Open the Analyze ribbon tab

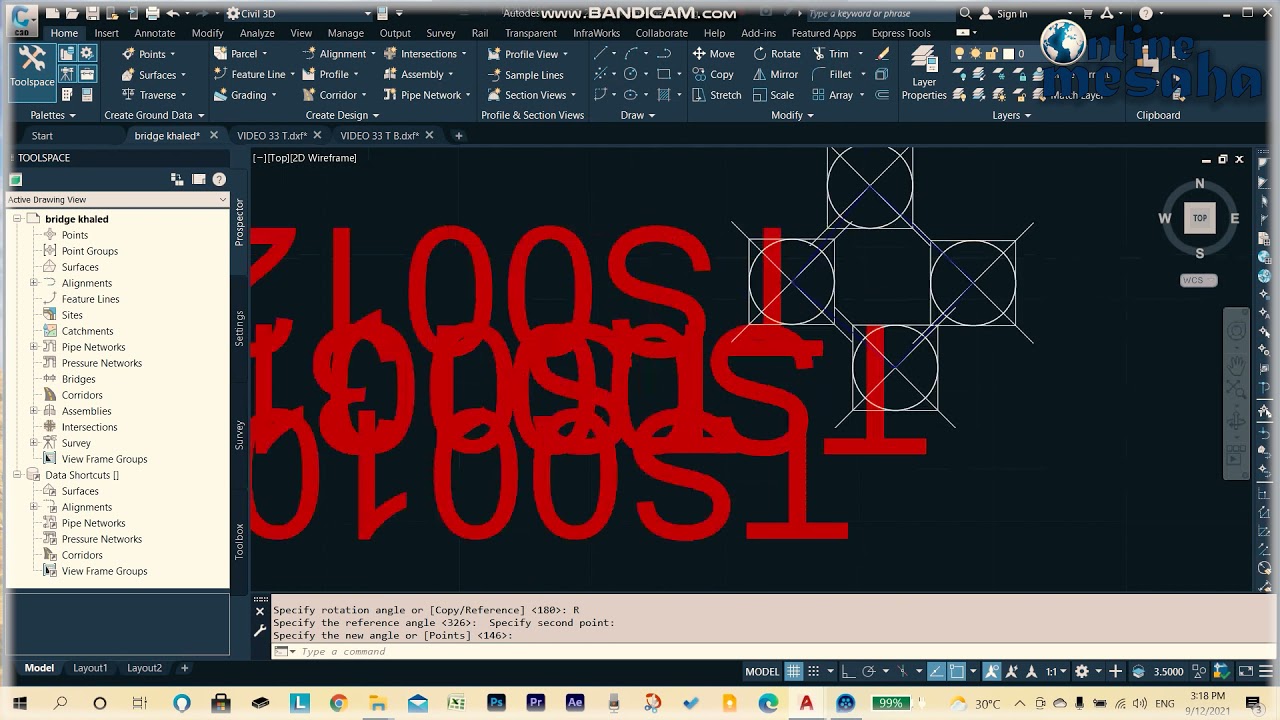pos(257,33)
